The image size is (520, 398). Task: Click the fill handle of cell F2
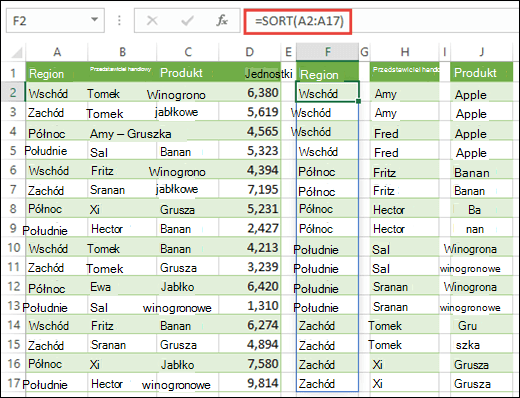point(358,101)
